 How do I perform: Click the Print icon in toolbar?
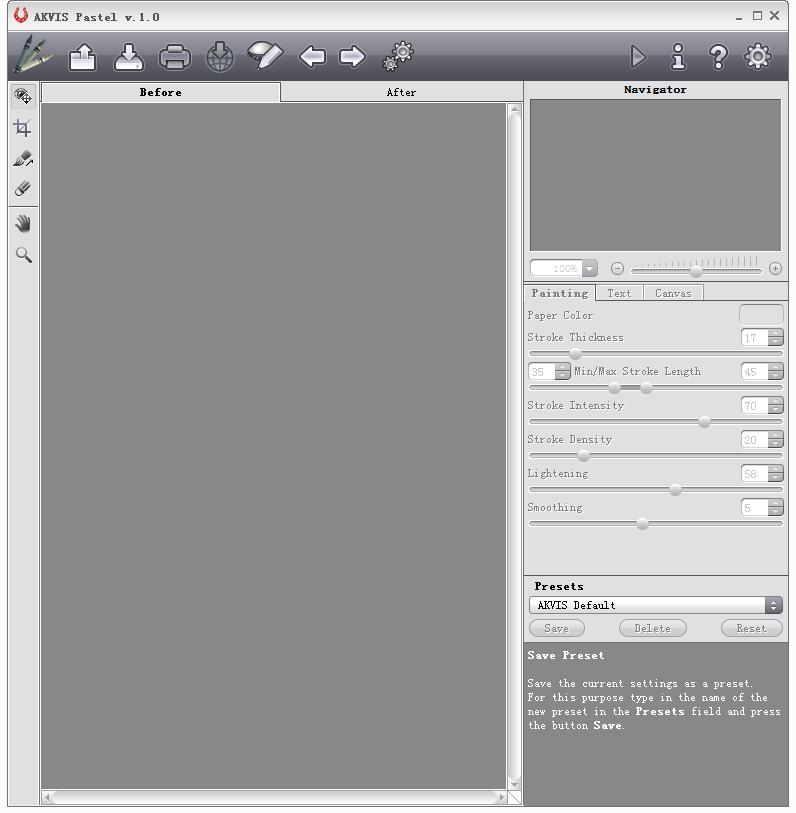174,57
